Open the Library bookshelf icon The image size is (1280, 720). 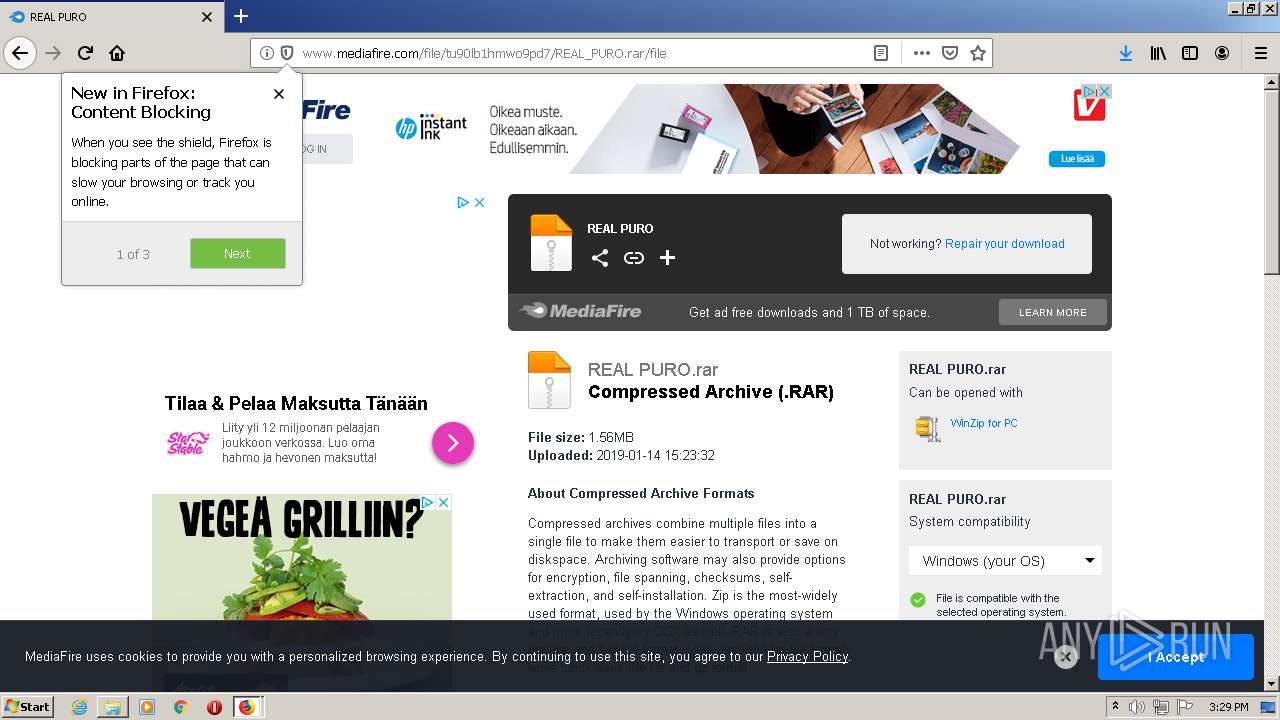(x=1158, y=53)
